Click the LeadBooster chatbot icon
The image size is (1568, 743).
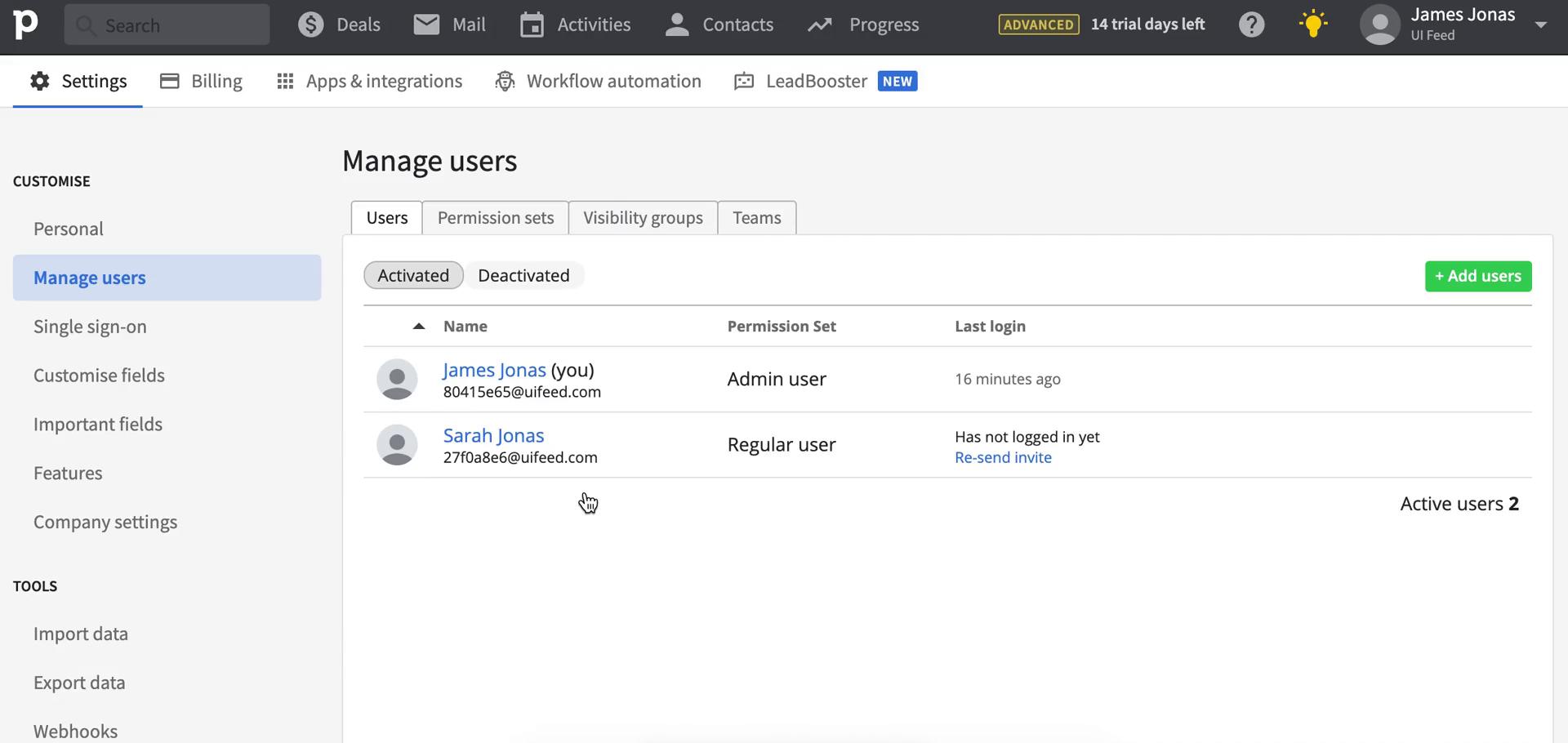tap(744, 81)
